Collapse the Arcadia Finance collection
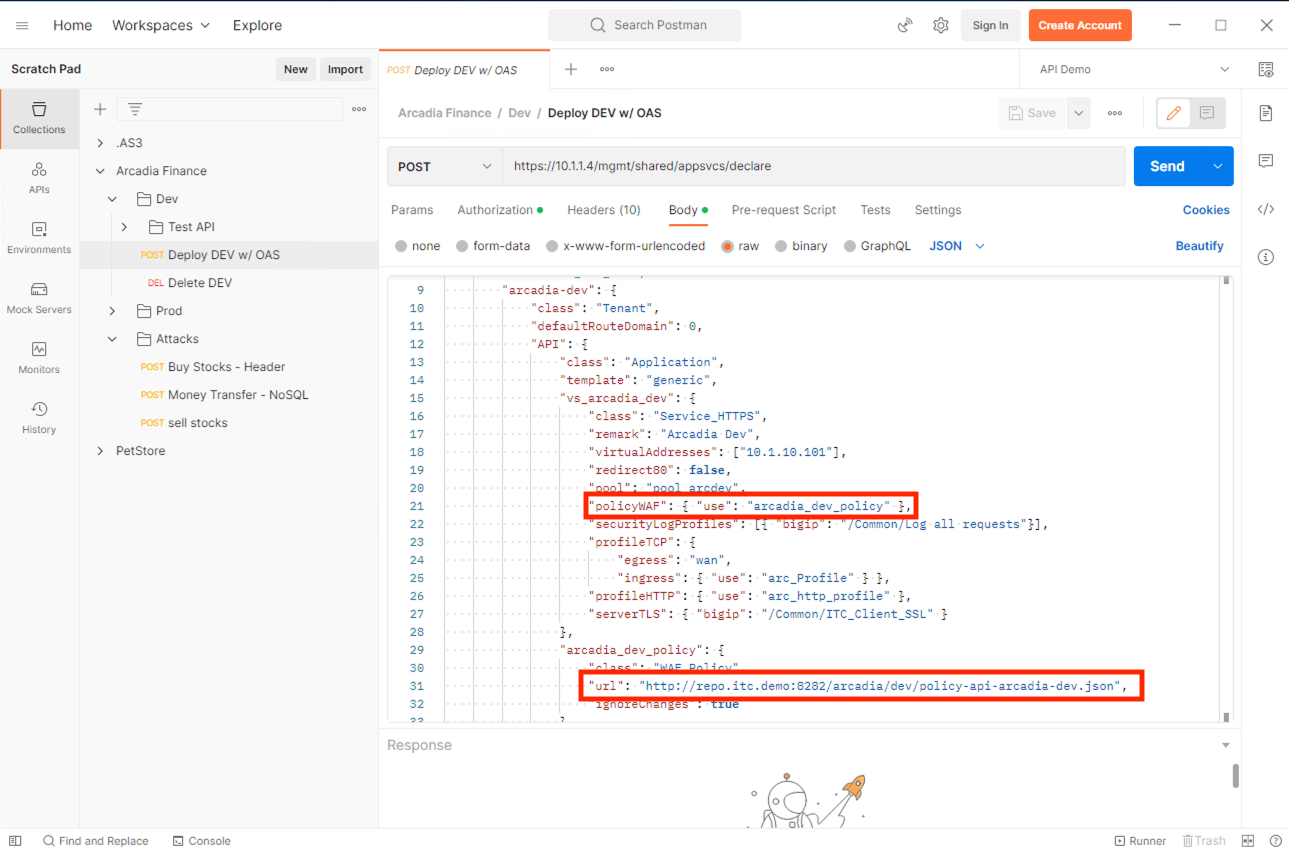Viewport: 1289px width, 852px height. (100, 171)
